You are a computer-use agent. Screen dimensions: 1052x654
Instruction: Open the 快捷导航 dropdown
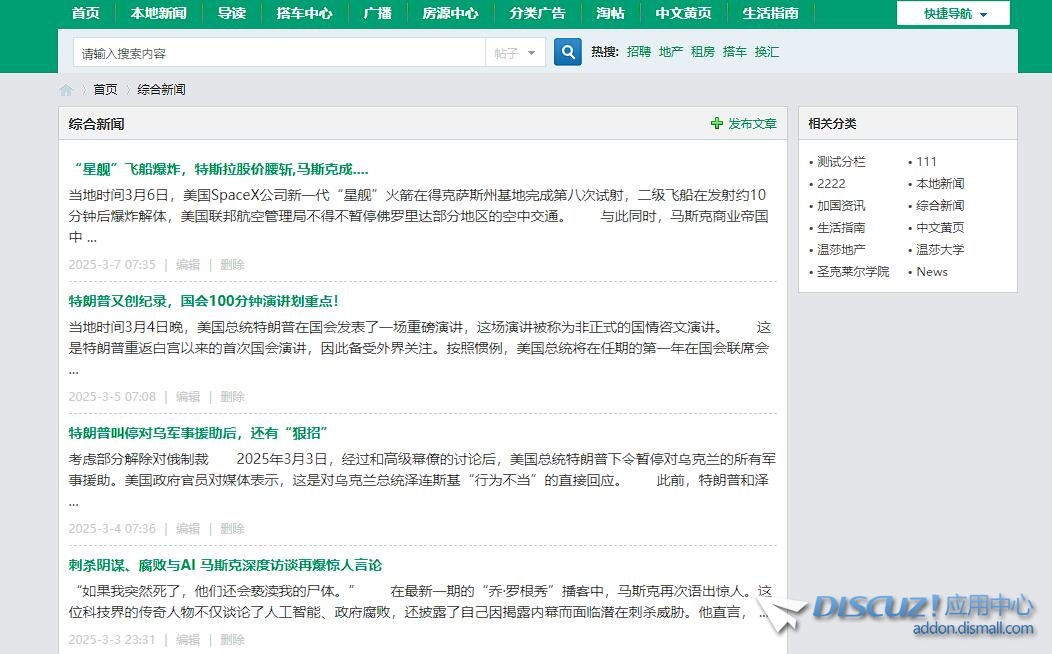(x=954, y=14)
